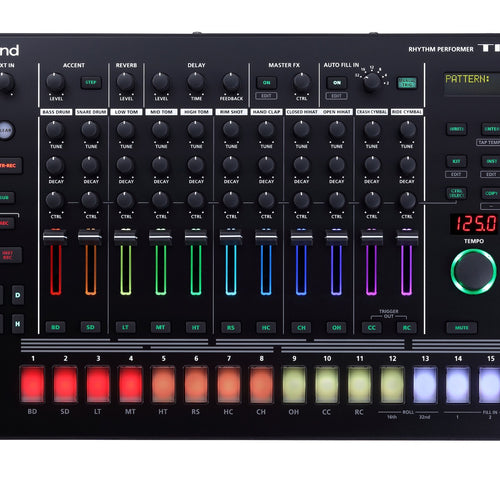
Task: Select the CC crash cymbal instrument button
Action: pyautogui.click(x=372, y=327)
